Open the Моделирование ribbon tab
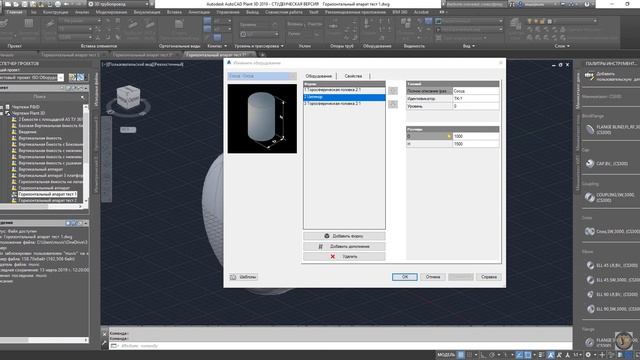The height and width of the screenshot is (360, 640). point(111,12)
